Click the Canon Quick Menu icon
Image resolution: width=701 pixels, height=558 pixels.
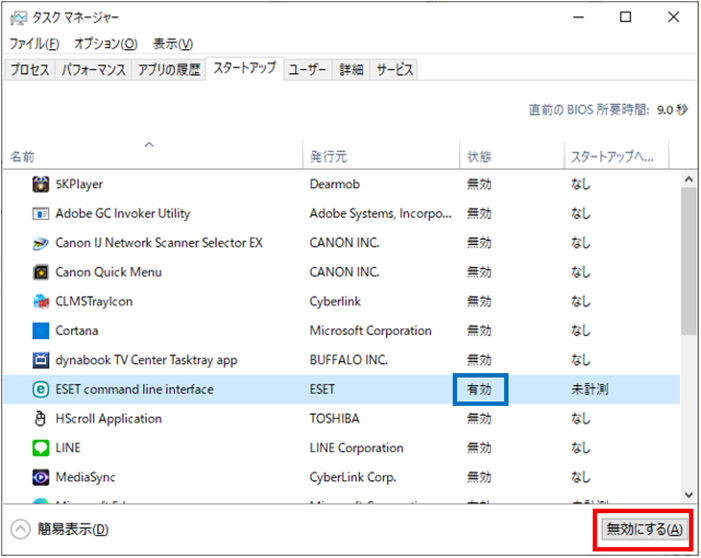click(41, 272)
